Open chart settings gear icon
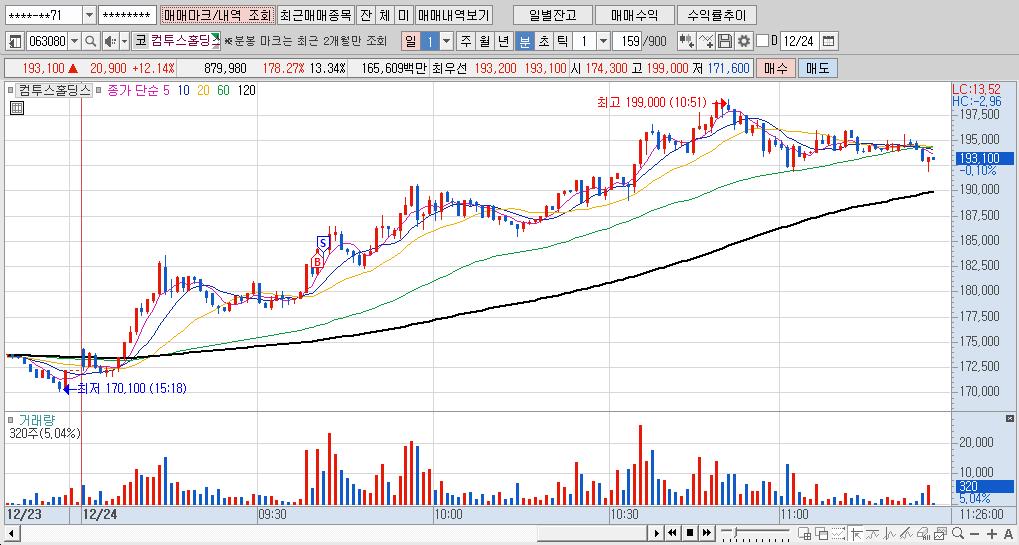 pyautogui.click(x=743, y=42)
